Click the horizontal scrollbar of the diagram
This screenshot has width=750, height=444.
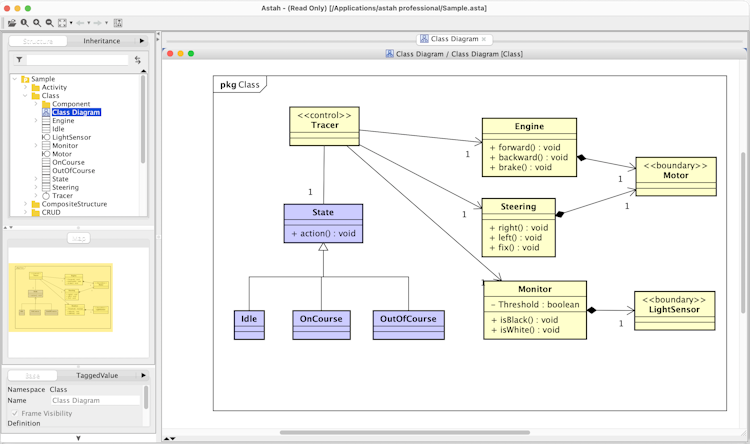pyautogui.click(x=405, y=433)
